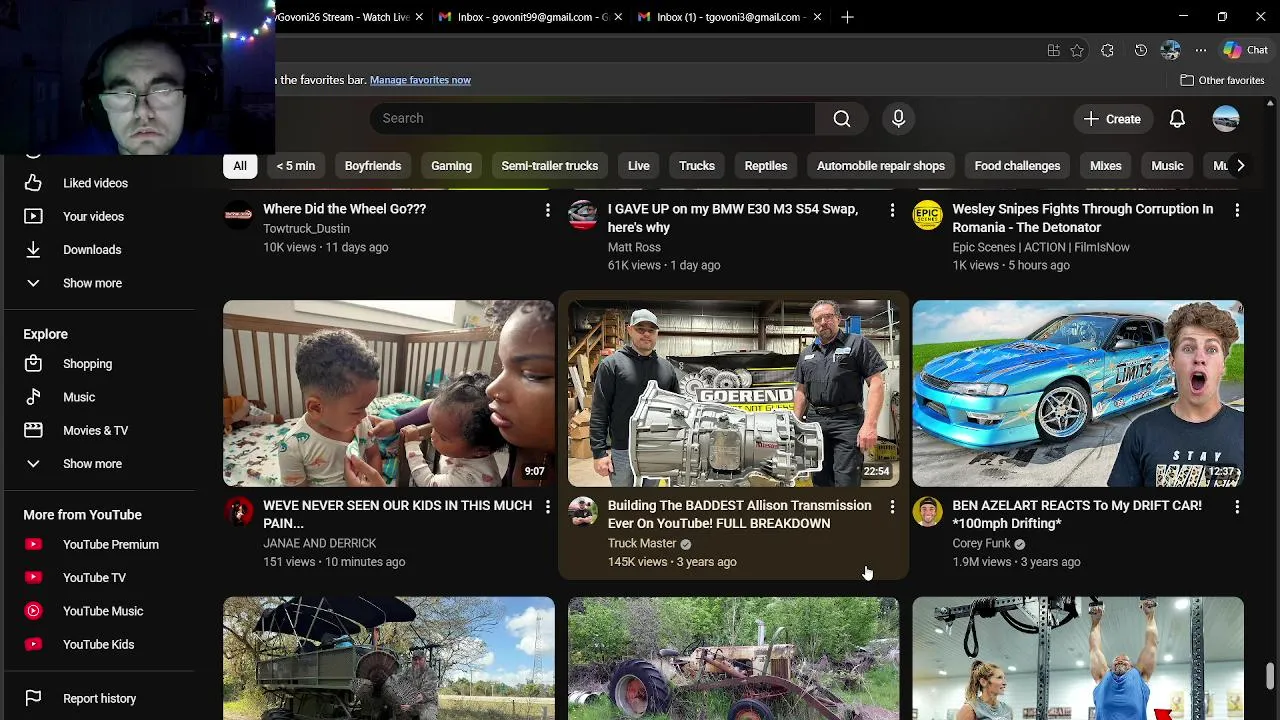
Task: Open a new browser tab
Action: (847, 17)
